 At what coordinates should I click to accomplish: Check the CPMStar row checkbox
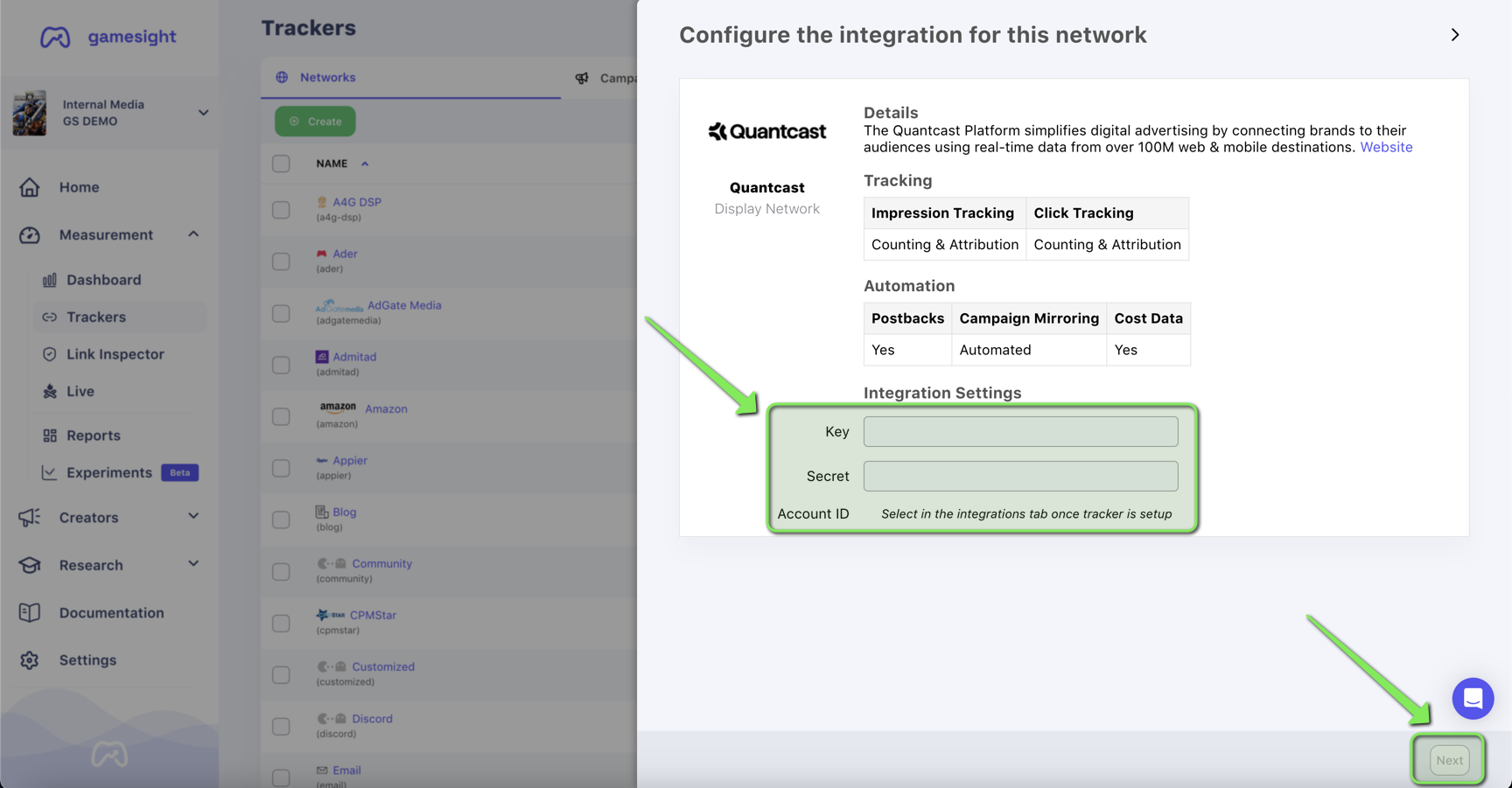tap(281, 623)
